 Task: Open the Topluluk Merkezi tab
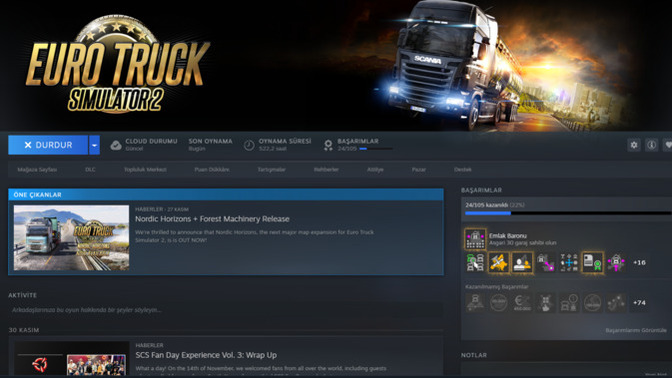point(145,170)
